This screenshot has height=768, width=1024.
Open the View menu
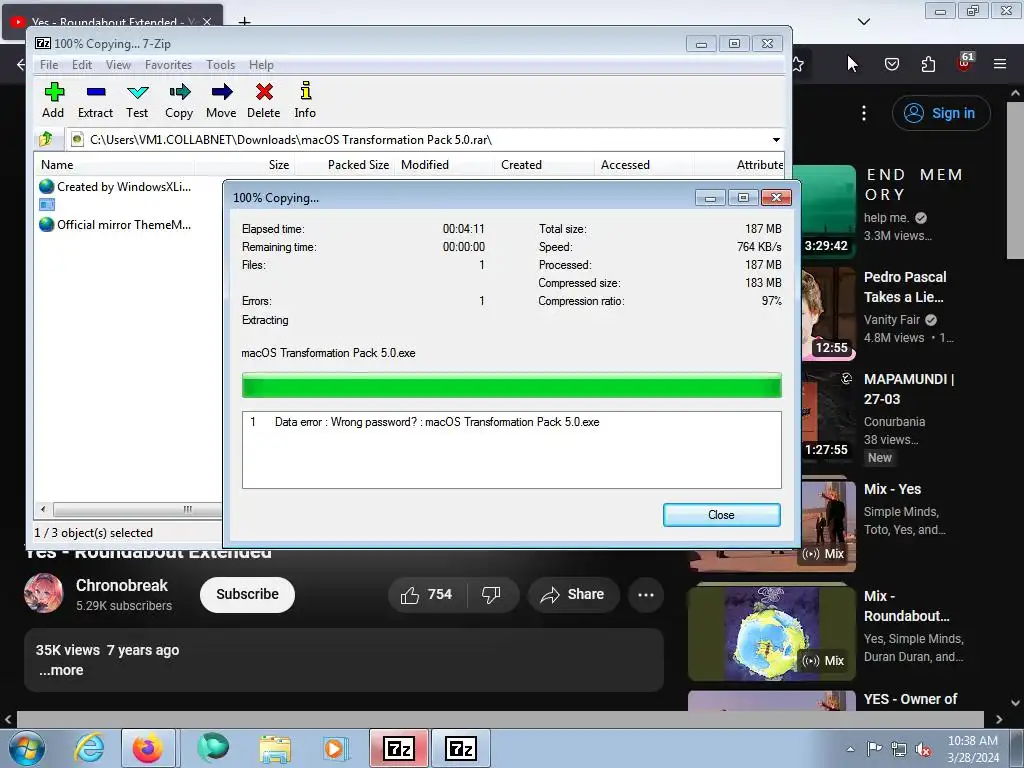(118, 65)
